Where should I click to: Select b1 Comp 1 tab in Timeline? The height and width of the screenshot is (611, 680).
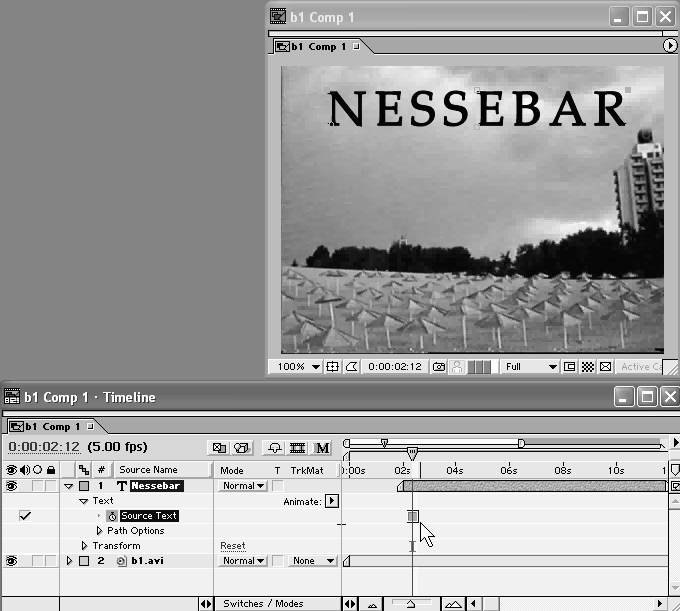[48, 426]
